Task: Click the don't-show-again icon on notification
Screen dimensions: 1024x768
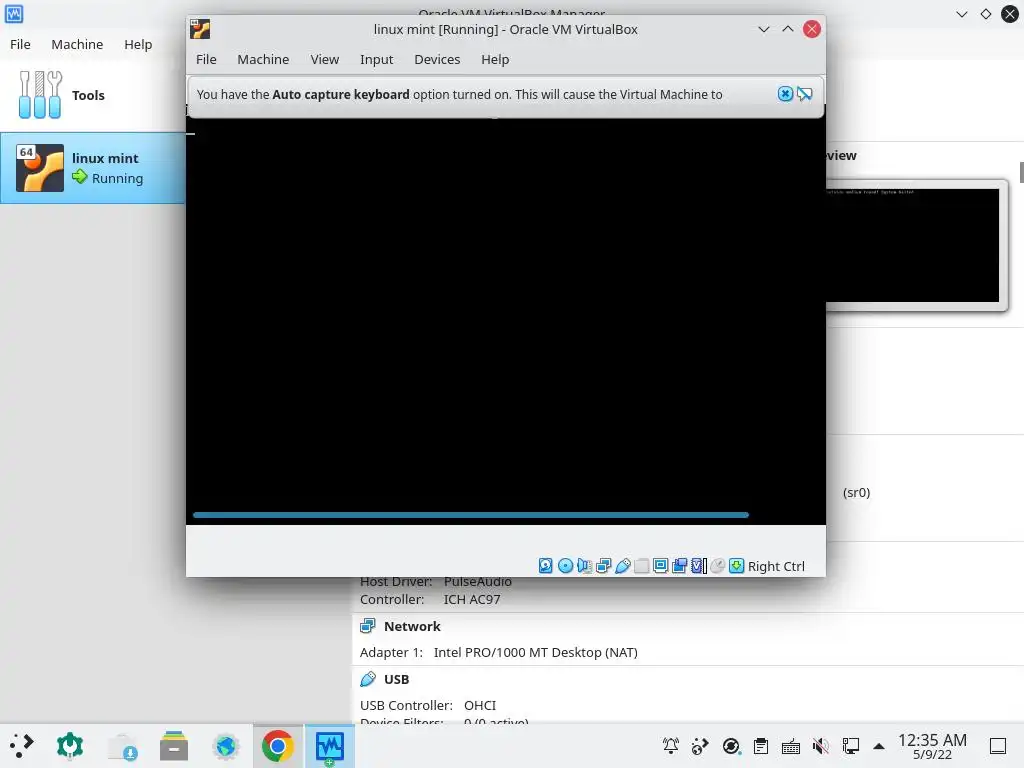Action: tap(805, 94)
